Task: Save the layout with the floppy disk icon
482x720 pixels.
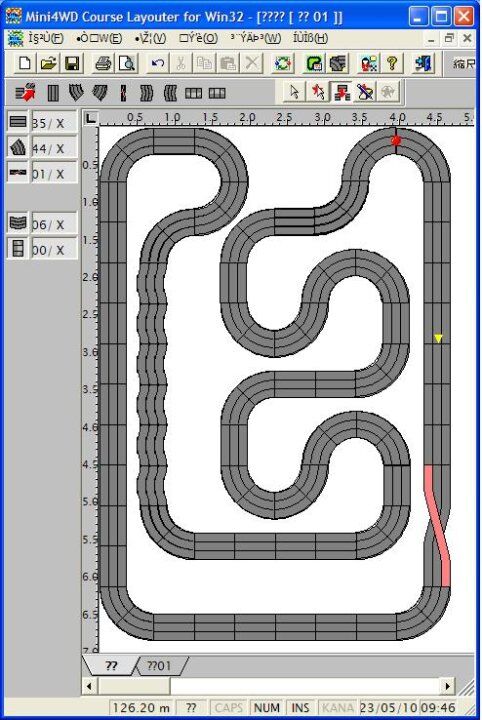Action: click(x=72, y=63)
